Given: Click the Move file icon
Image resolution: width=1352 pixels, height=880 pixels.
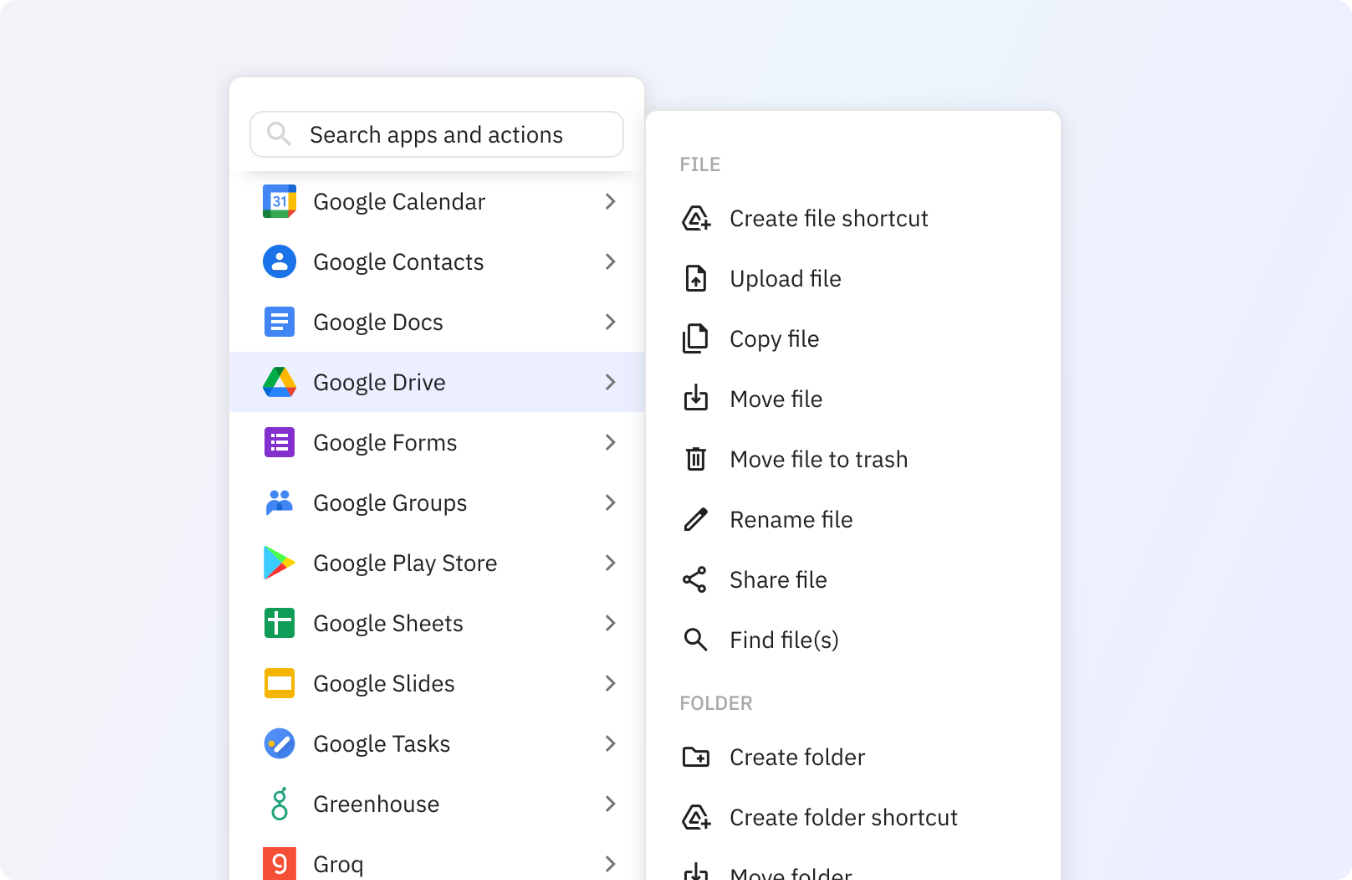Looking at the screenshot, I should 695,399.
